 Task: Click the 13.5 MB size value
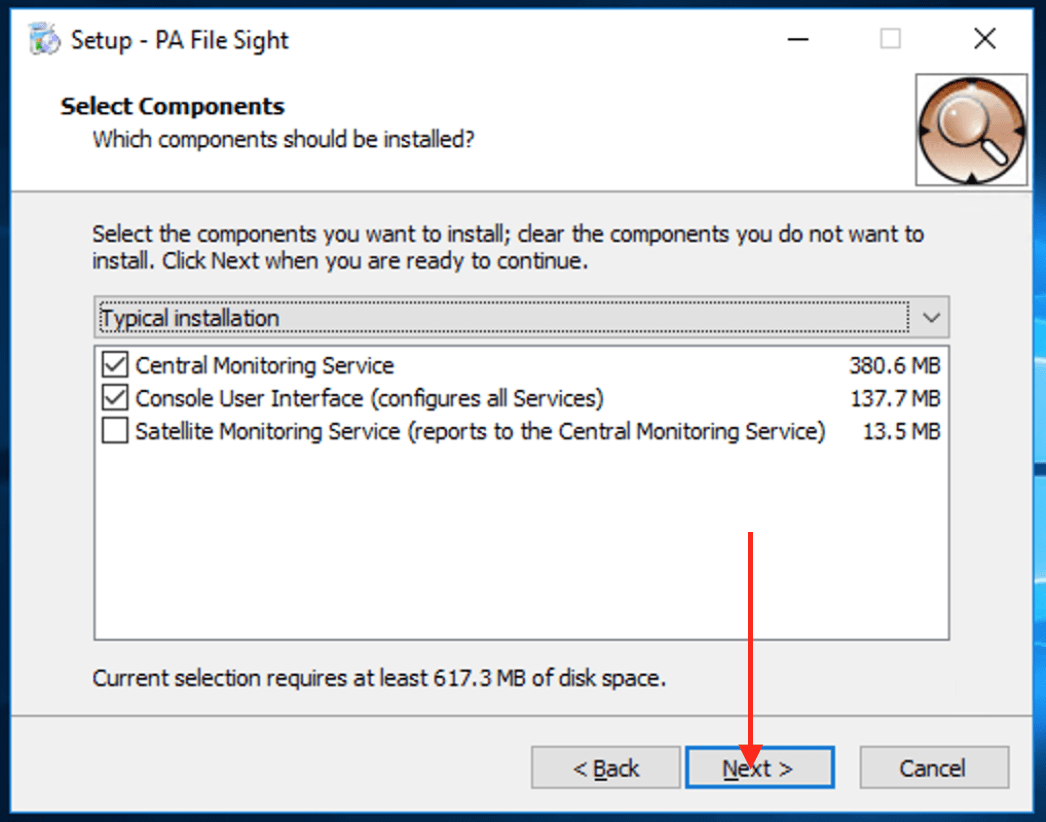point(901,432)
